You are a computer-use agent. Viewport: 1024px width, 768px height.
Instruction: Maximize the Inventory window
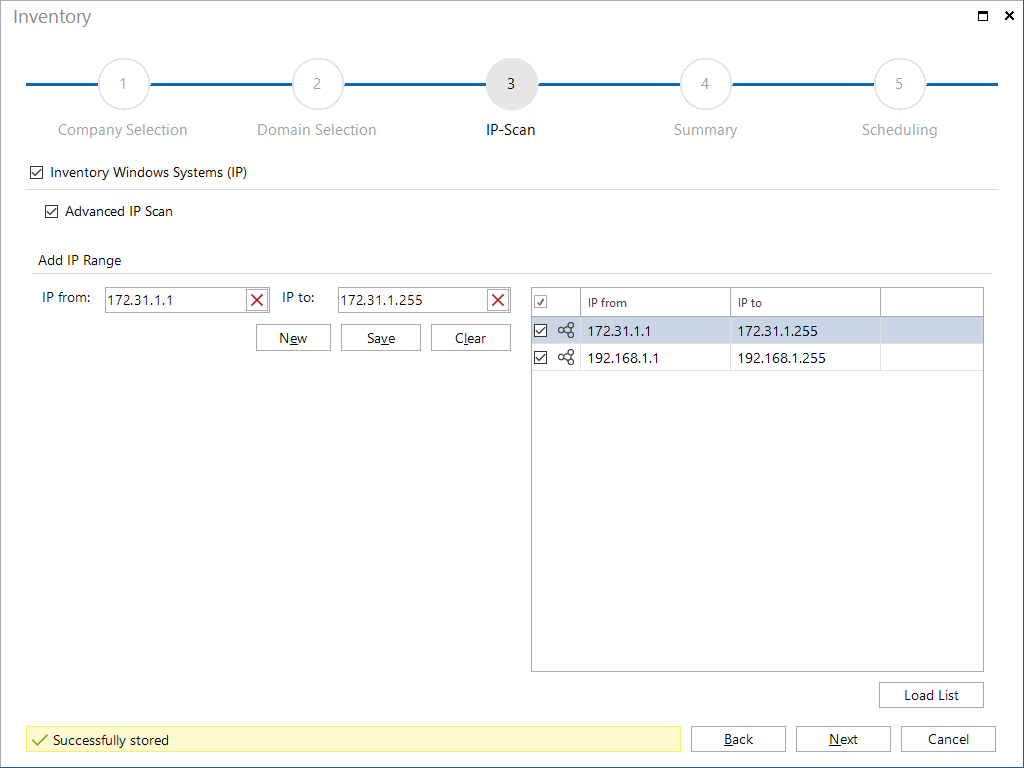[x=983, y=16]
